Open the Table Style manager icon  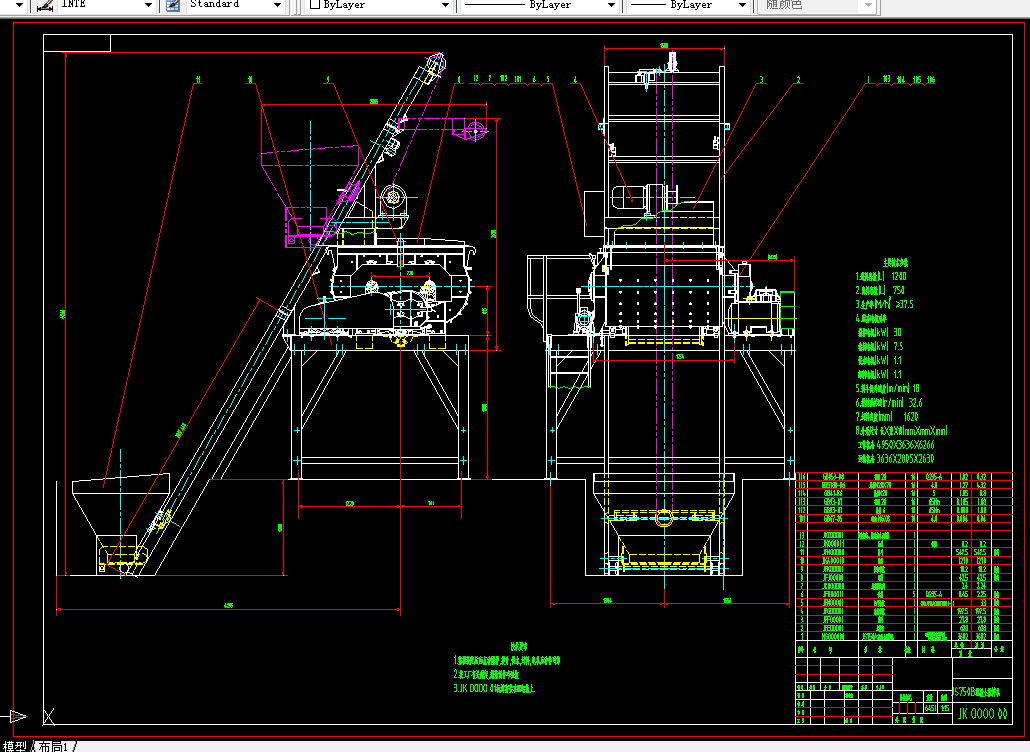(173, 5)
